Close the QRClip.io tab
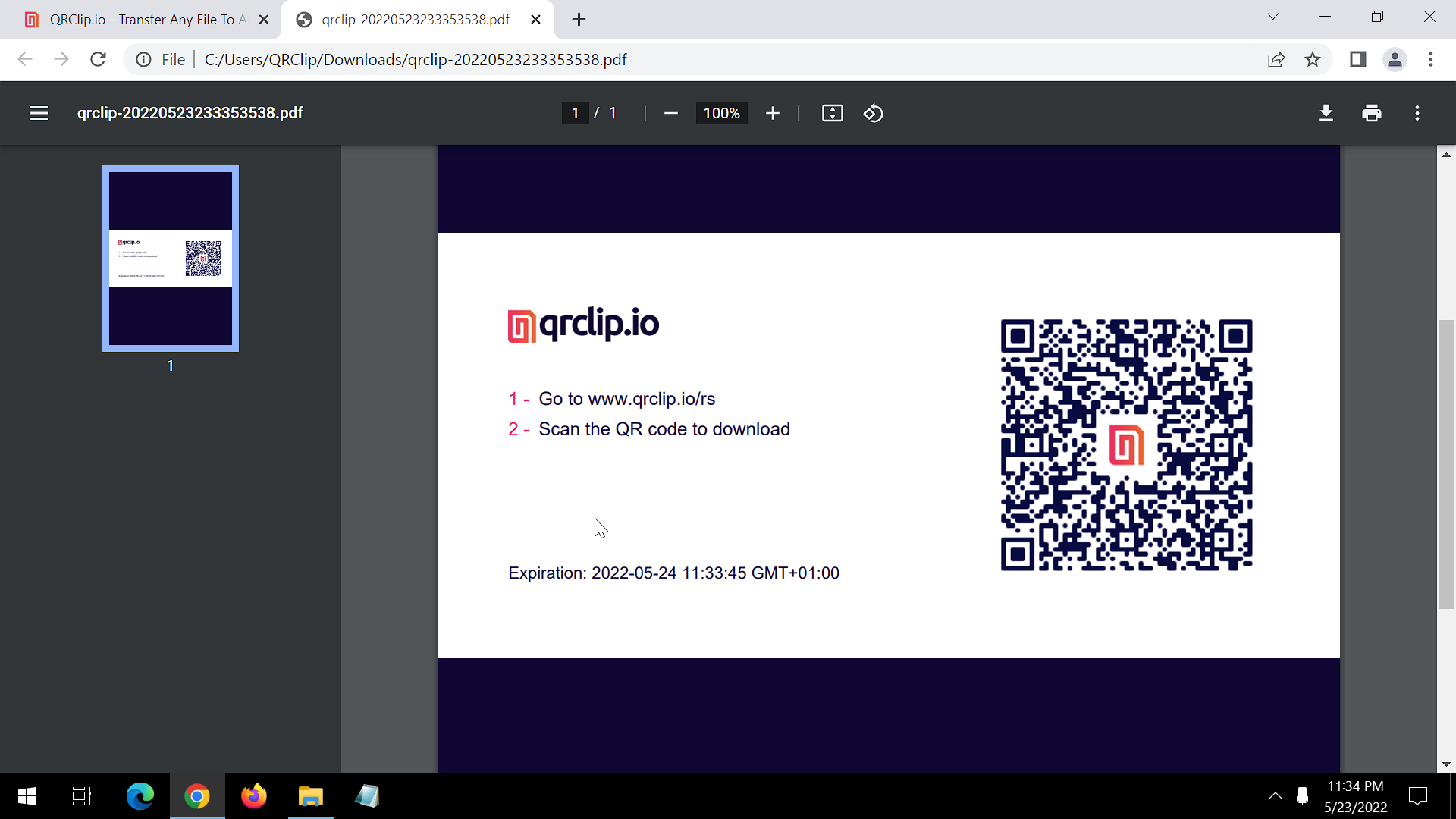 point(264,20)
